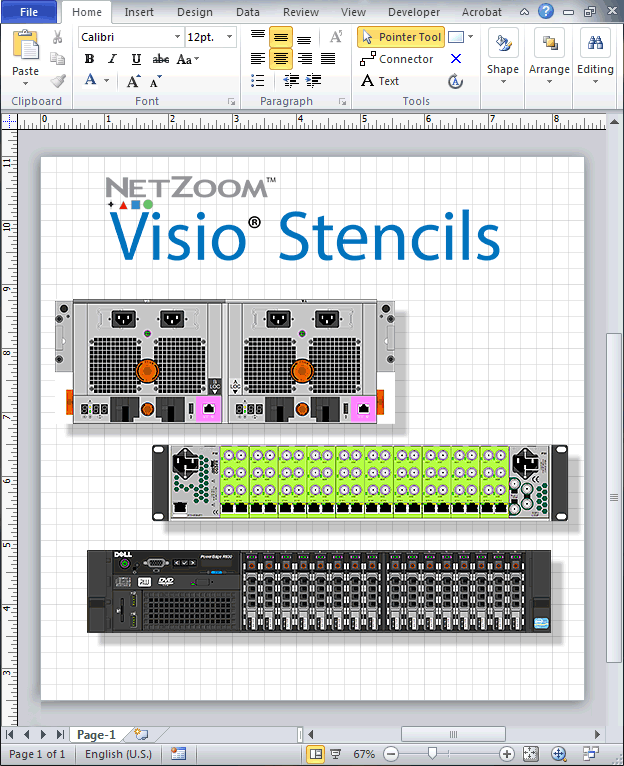Rotate text using the text direction icon
This screenshot has width=624, height=766.
tap(336, 37)
